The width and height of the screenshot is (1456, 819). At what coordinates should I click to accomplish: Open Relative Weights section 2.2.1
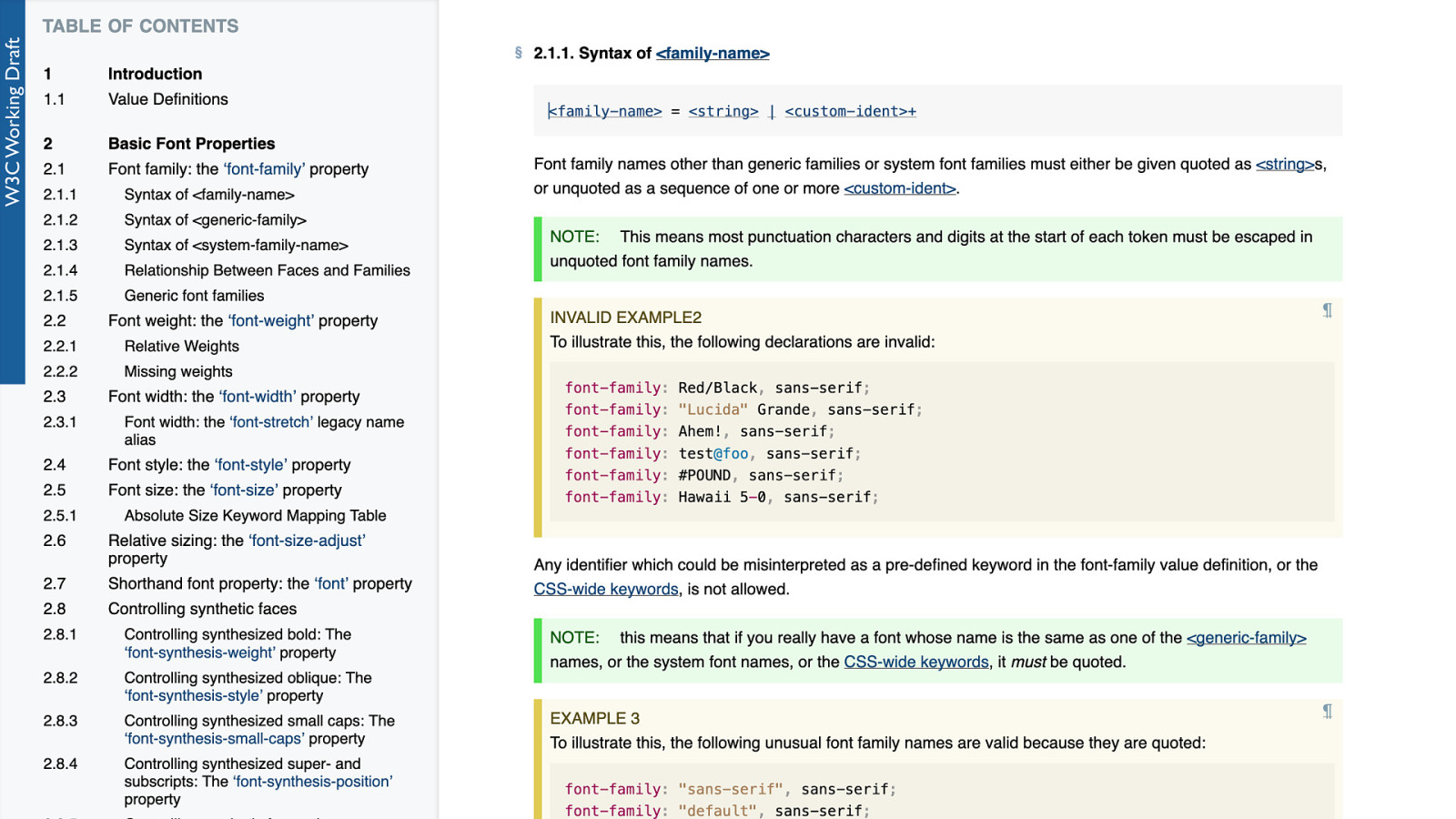pyautogui.click(x=182, y=347)
